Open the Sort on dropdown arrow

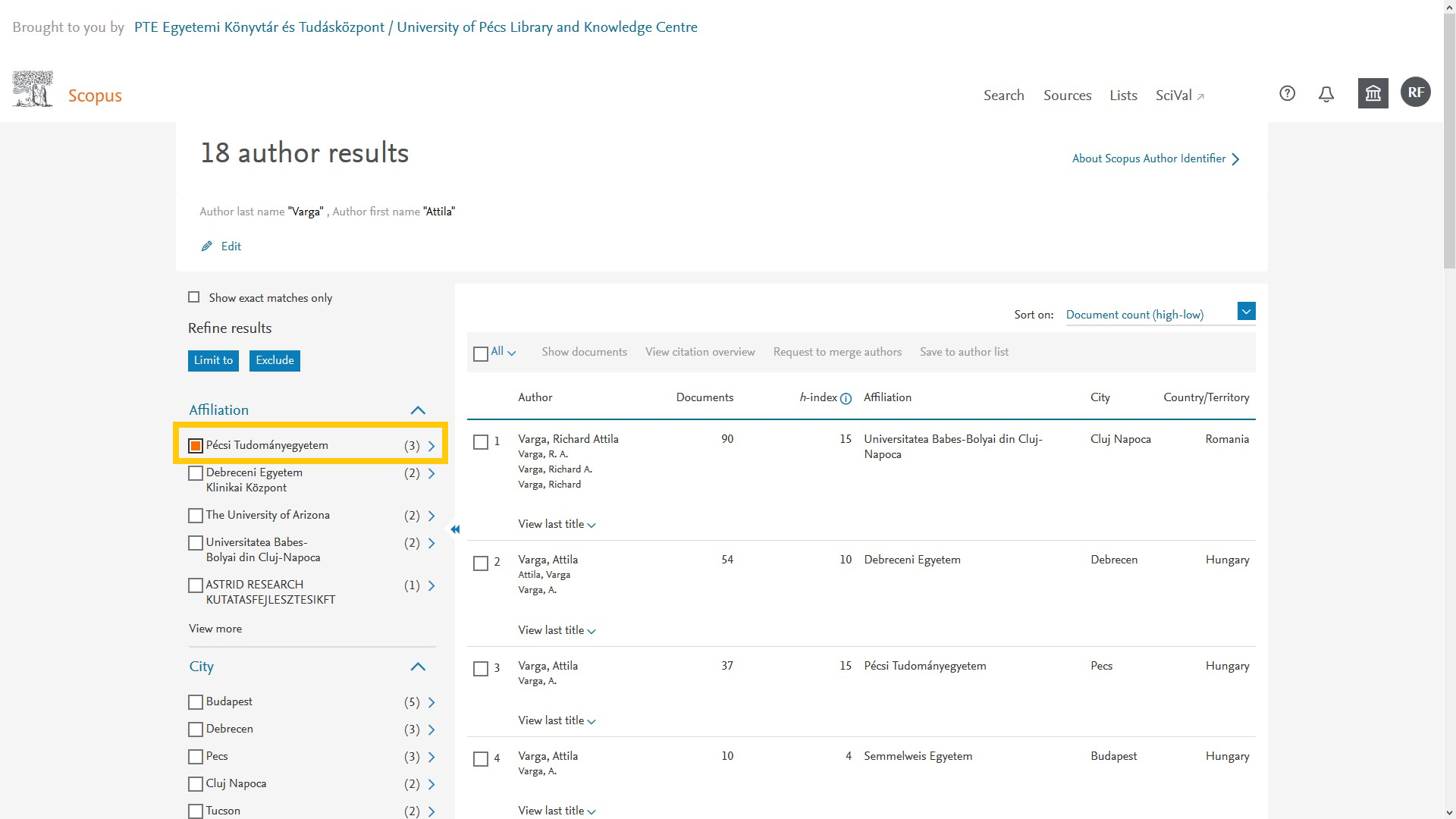coord(1246,312)
